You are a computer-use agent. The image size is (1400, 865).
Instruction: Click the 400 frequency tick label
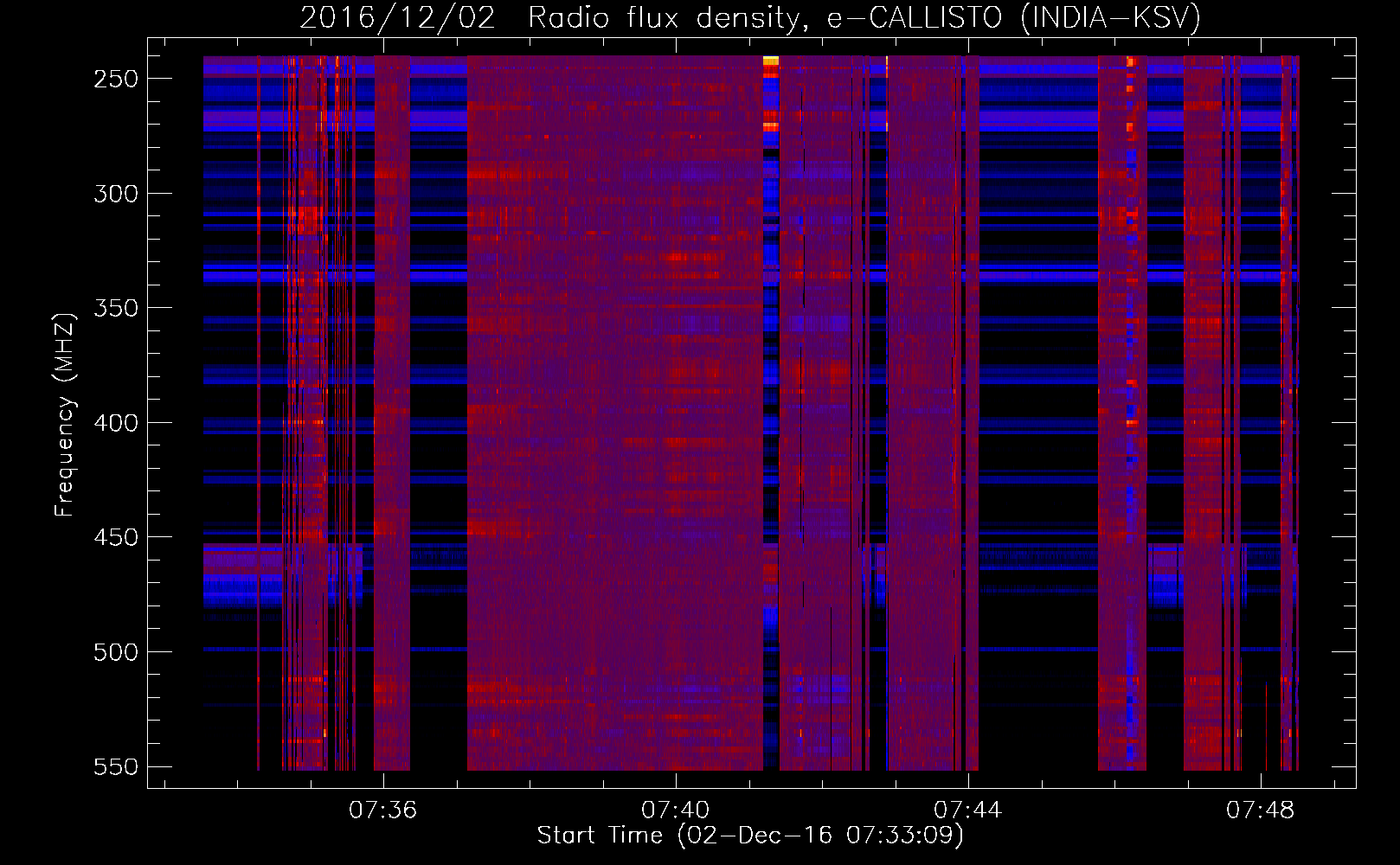click(116, 423)
